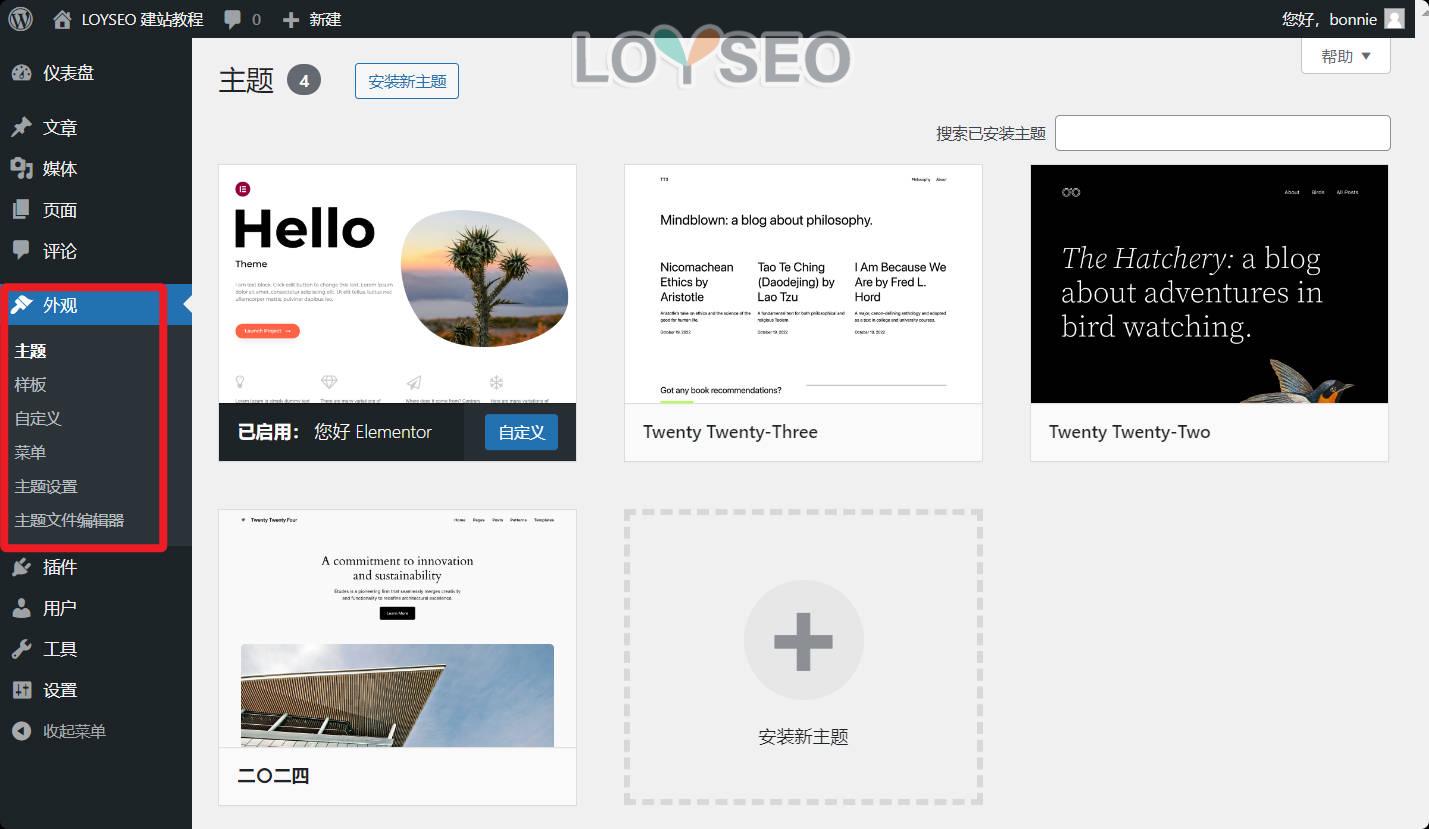
Task: Focus the 搜索已安装主题 search field
Action: pos(1222,133)
